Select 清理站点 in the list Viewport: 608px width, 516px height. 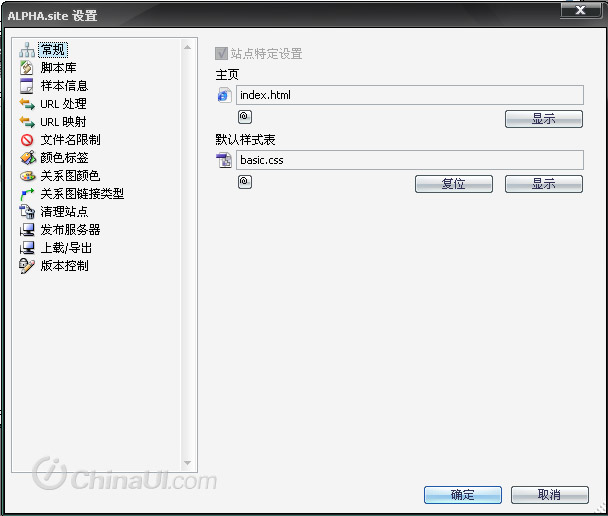point(64,212)
